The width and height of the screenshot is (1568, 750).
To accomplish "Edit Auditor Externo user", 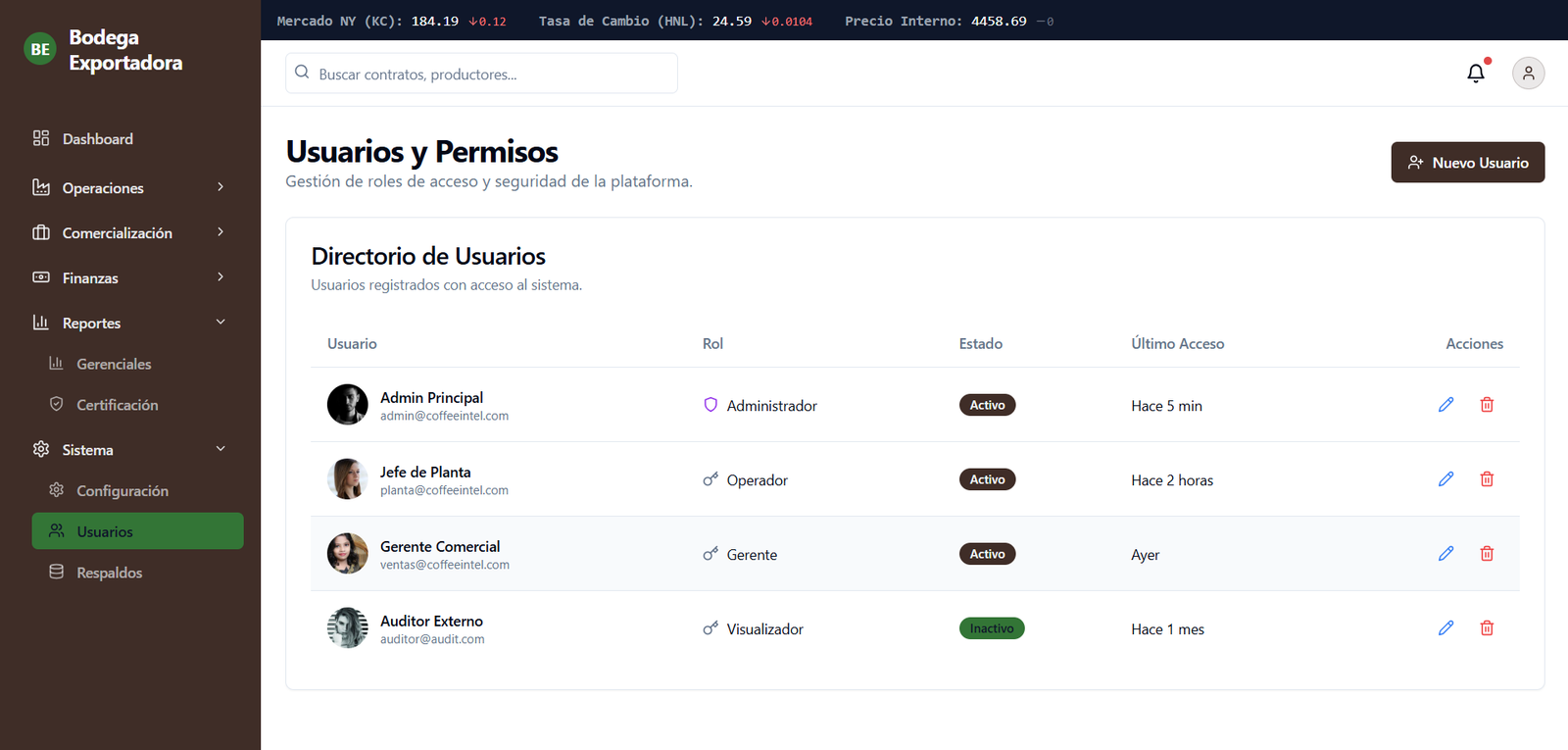I will (x=1445, y=628).
